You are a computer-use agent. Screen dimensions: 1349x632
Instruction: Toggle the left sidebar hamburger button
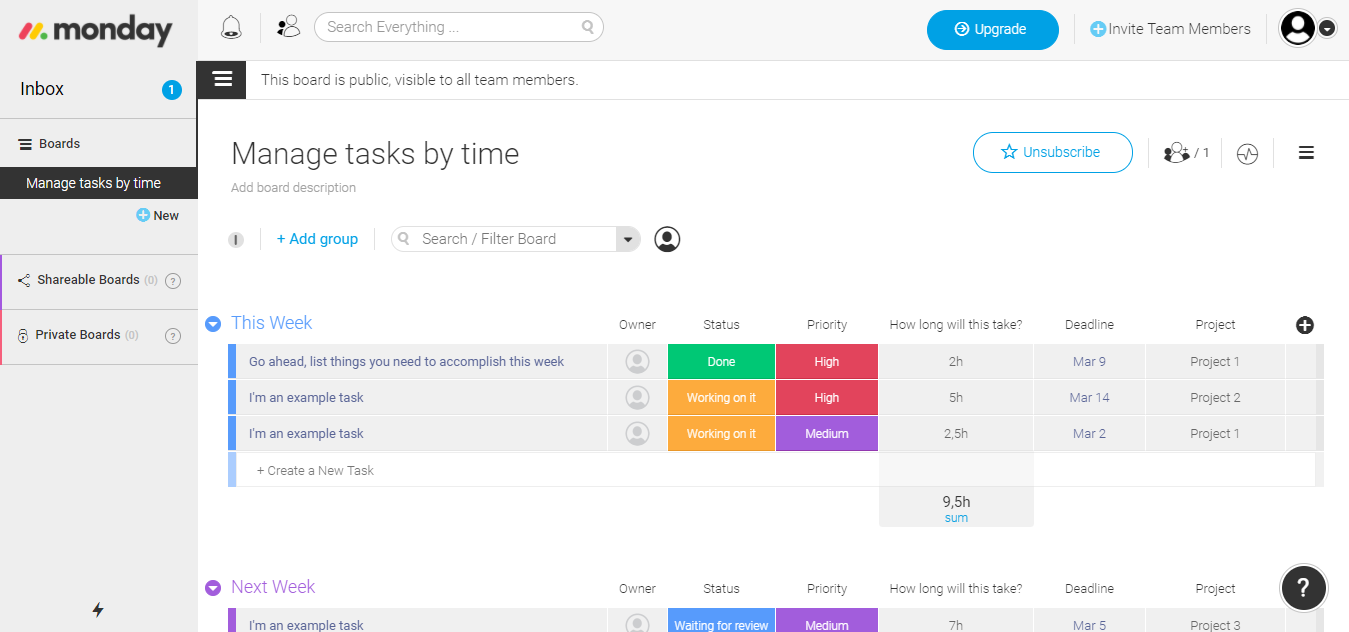coord(222,79)
